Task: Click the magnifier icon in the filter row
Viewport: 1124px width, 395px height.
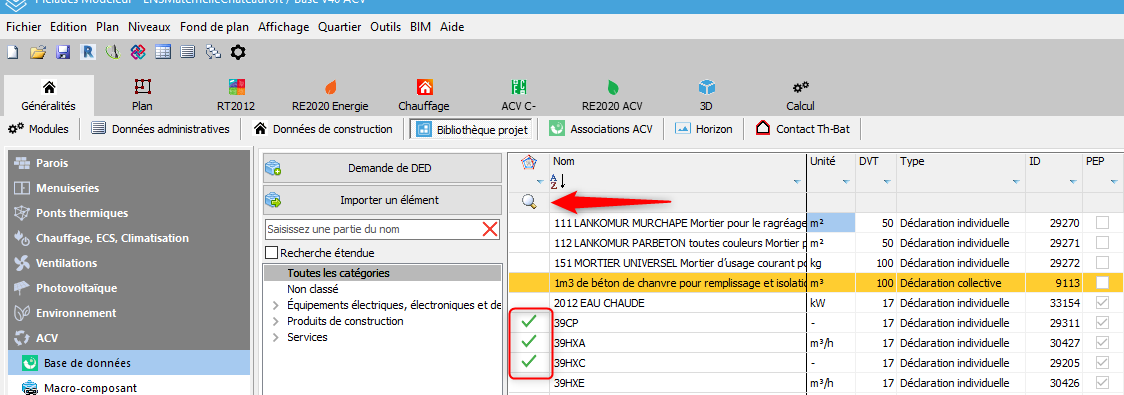Action: [529, 203]
